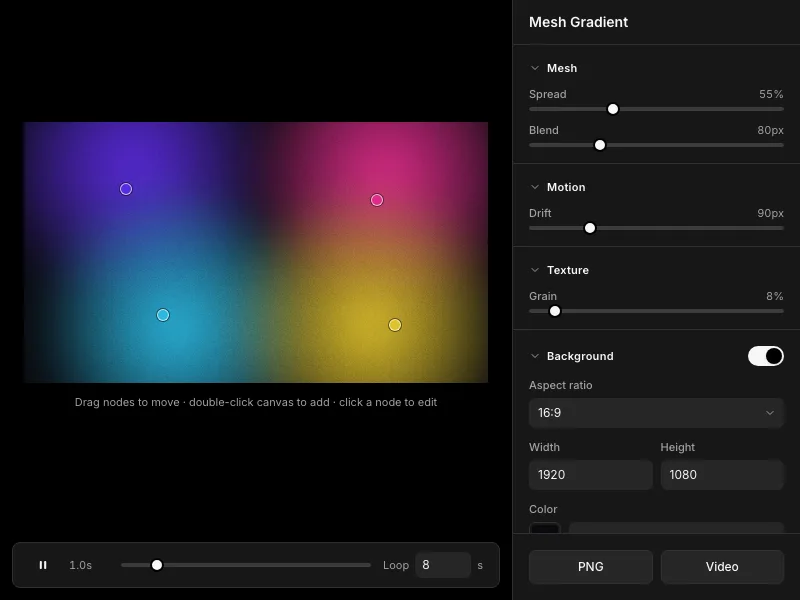Image resolution: width=800 pixels, height=600 pixels.
Task: Pause the animation playback
Action: coord(43,565)
